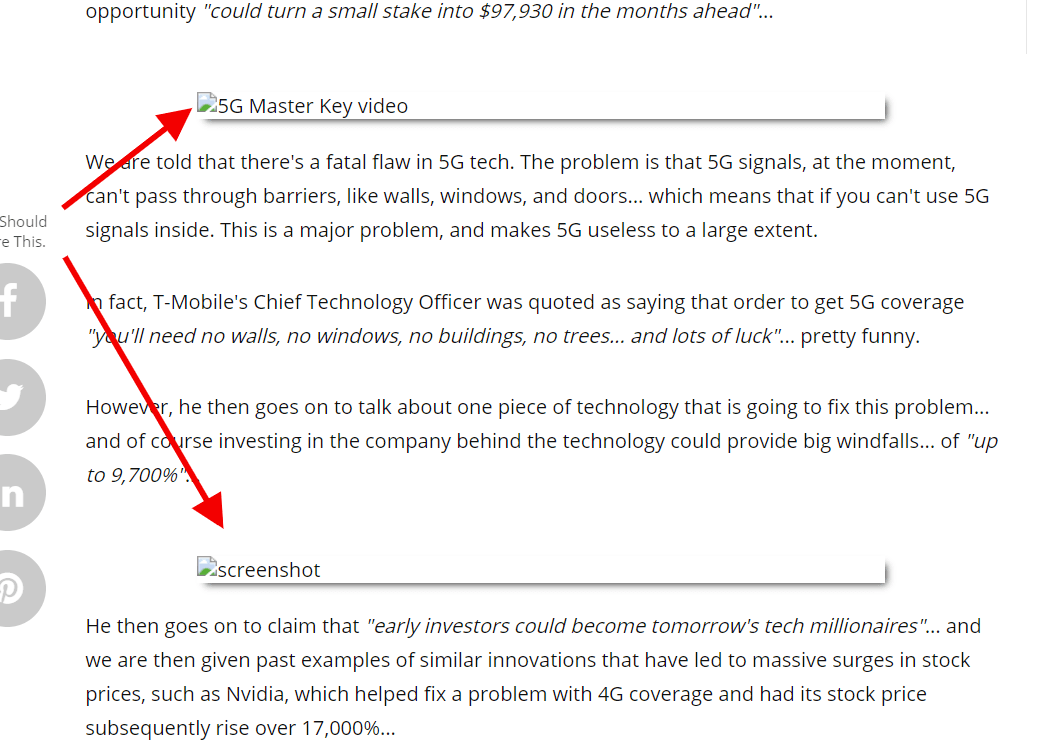Share the article on Twitter
Image resolution: width=1064 pixels, height=740 pixels.
[15, 397]
